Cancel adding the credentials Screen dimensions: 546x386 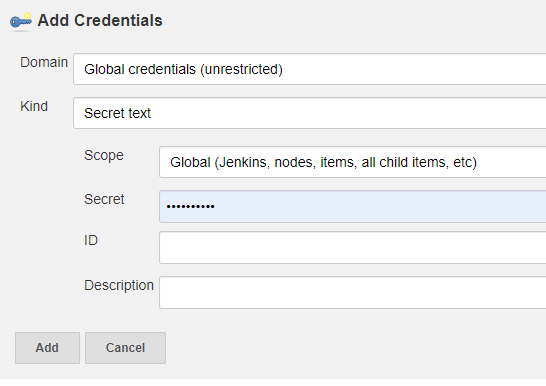pos(125,348)
